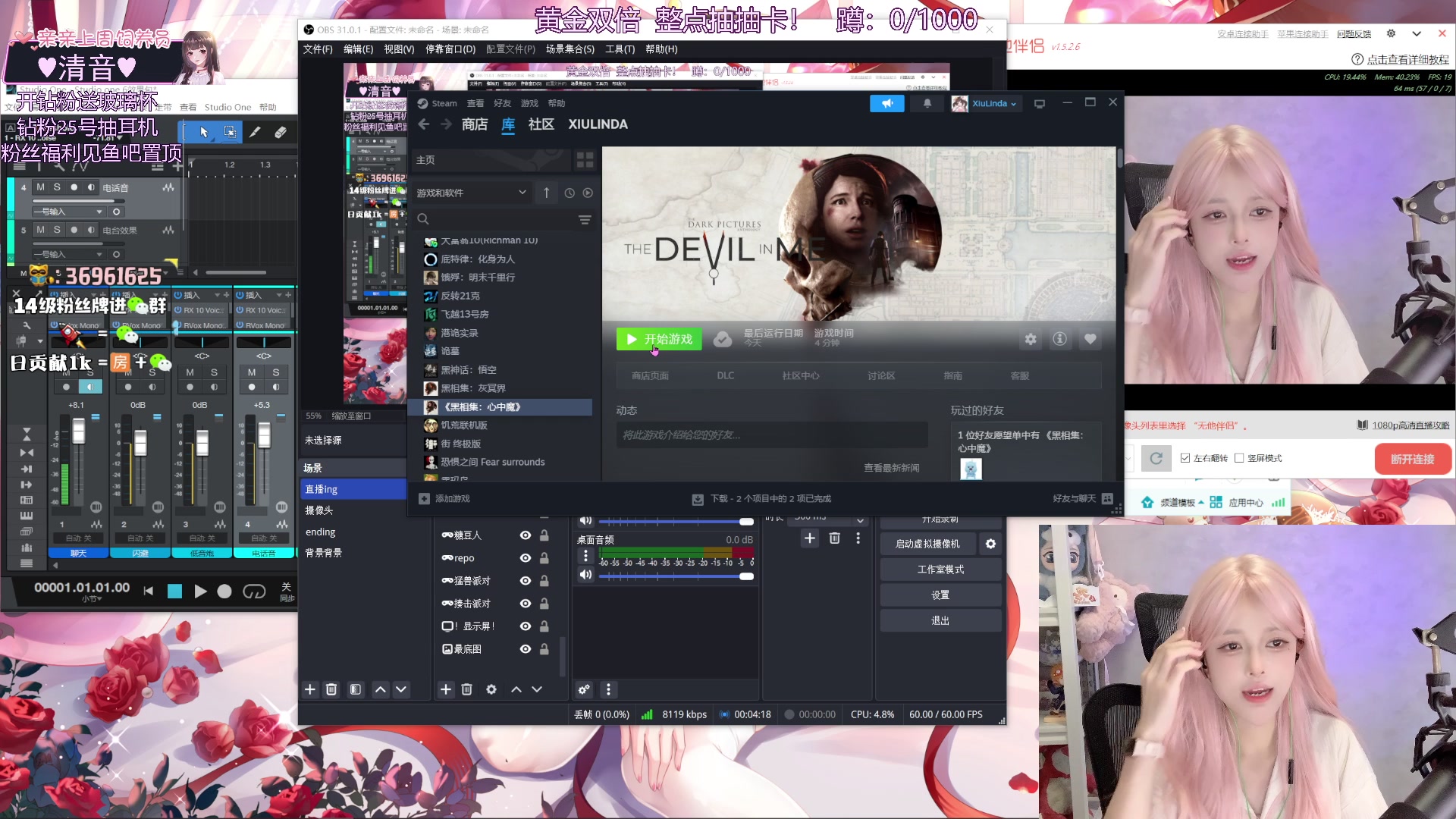Add The Devil in Me to favorites
This screenshot has height=819, width=1456.
(x=1090, y=339)
